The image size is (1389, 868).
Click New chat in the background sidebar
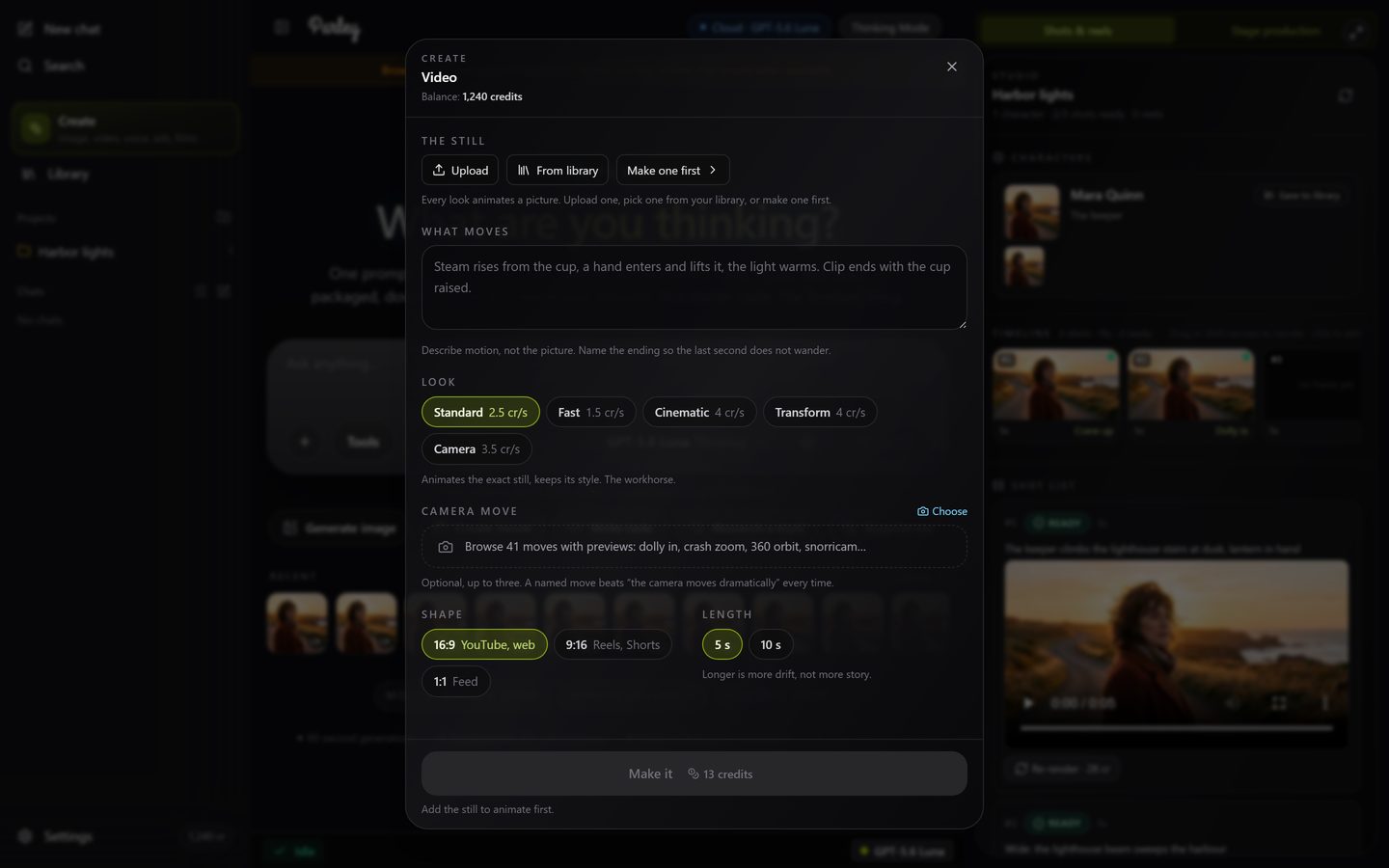60,29
